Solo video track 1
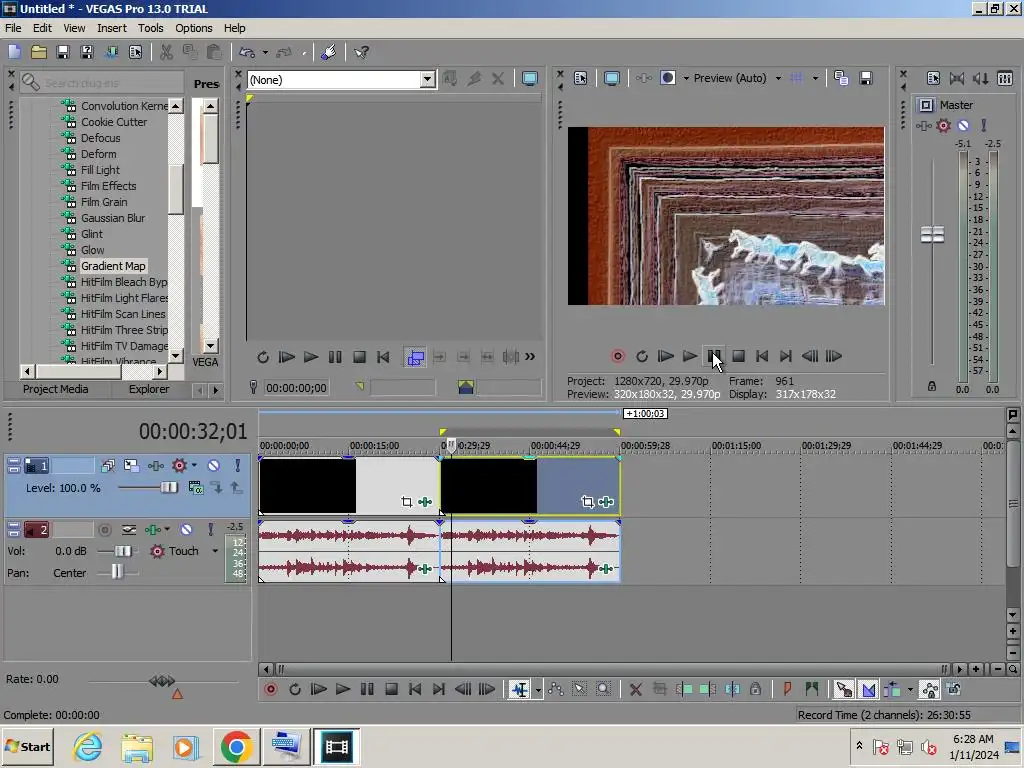Screen dimensions: 1024x768 pyautogui.click(x=237, y=466)
